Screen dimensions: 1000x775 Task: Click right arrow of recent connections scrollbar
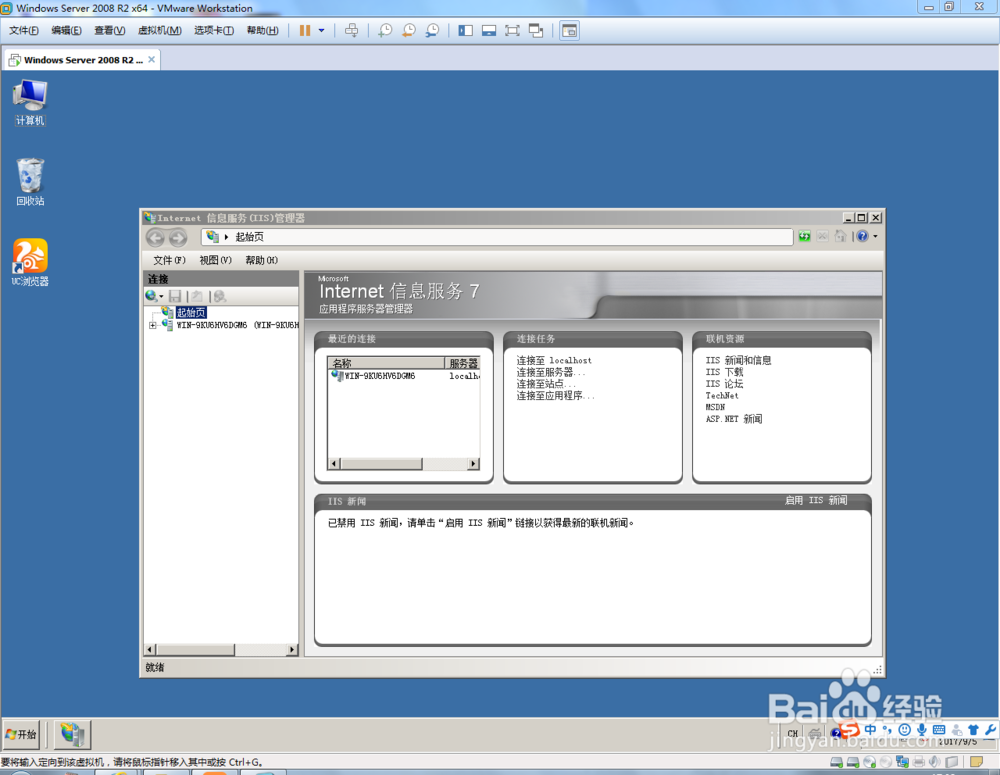[473, 464]
